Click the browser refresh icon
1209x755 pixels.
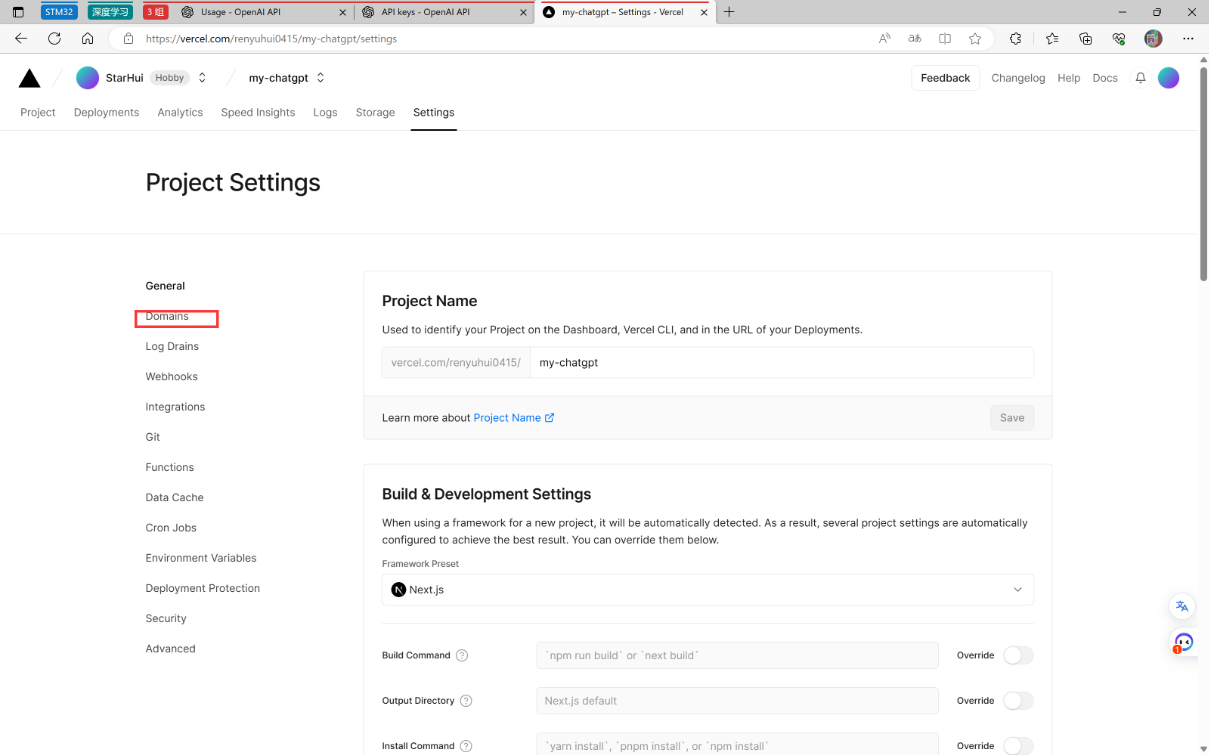54,39
